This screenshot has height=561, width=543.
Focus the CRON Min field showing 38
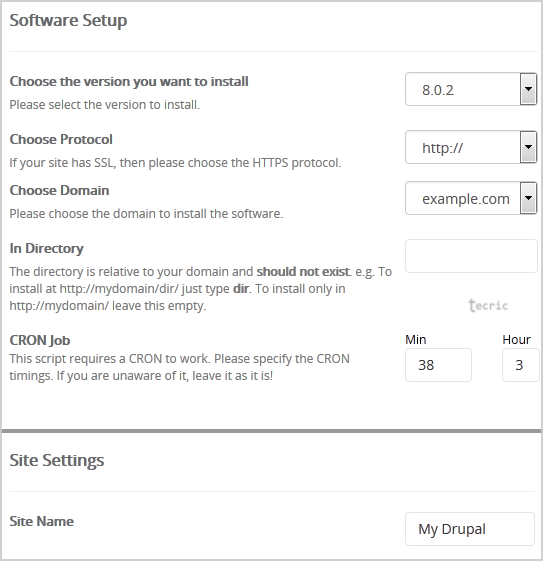click(x=438, y=365)
